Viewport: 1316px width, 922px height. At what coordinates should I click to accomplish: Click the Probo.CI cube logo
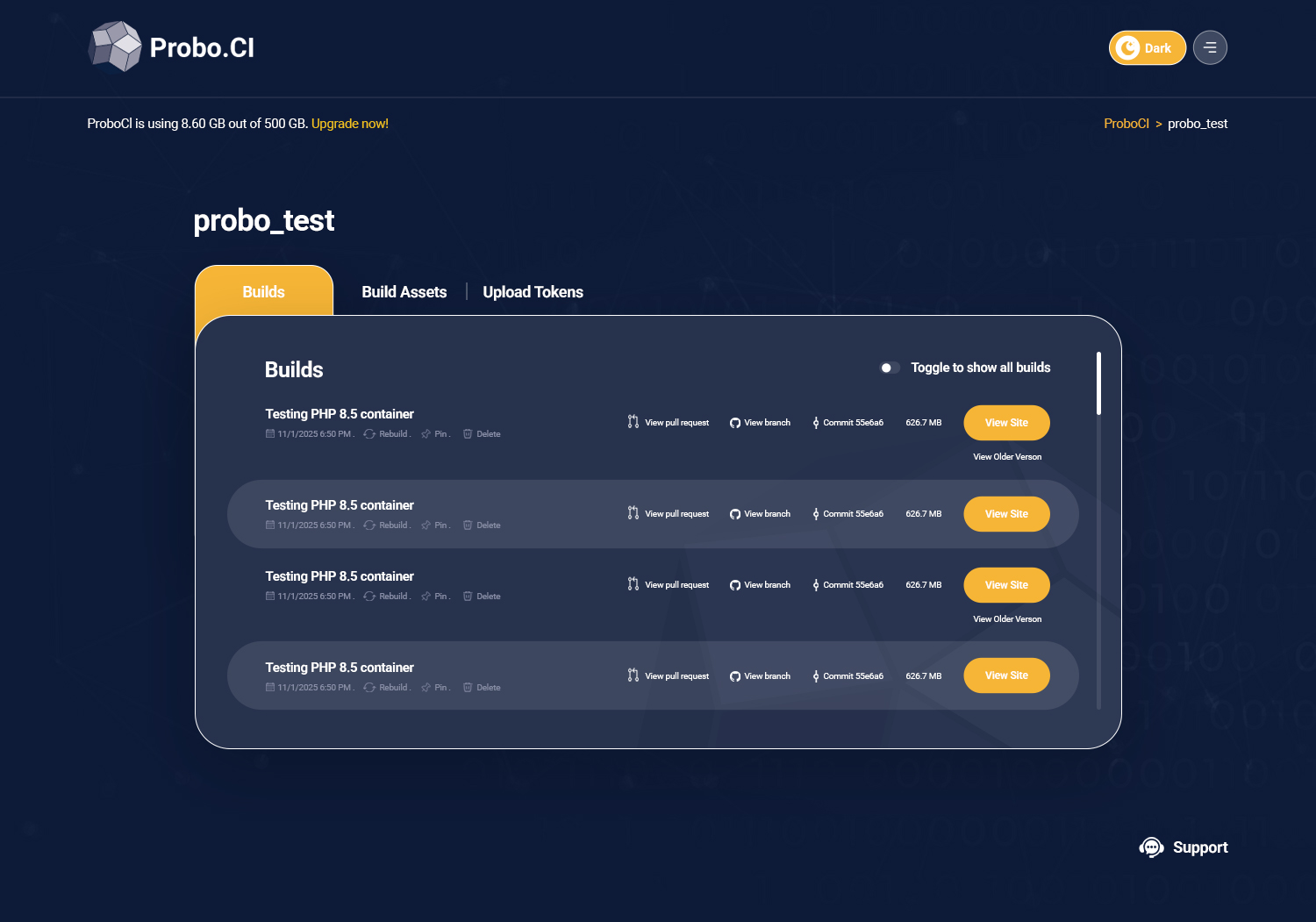click(x=115, y=46)
